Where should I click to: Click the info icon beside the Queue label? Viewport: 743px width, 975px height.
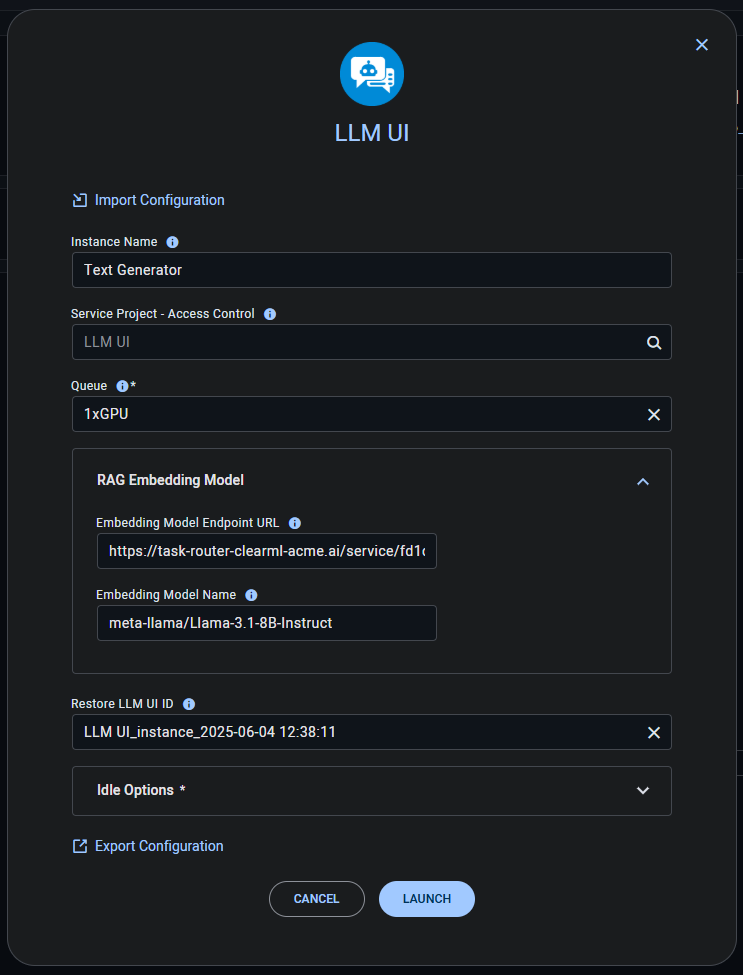coord(123,385)
